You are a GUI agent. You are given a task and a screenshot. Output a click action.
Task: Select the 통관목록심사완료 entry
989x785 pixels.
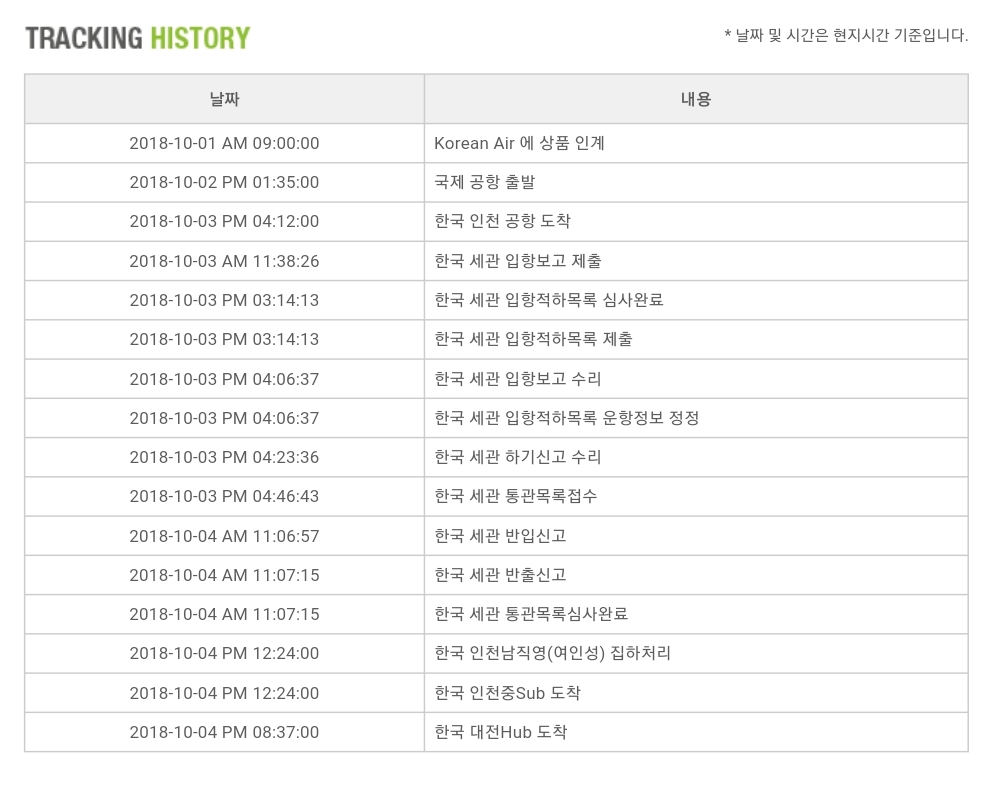pos(531,614)
